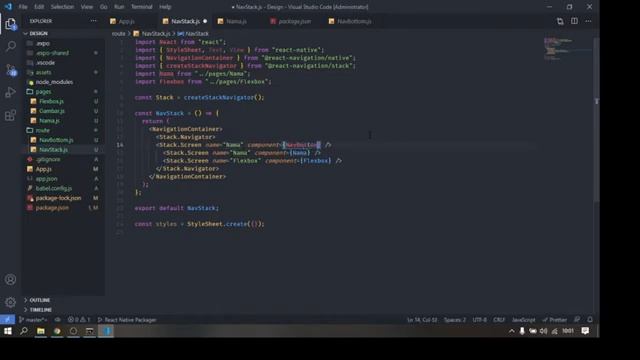The image size is (640, 360).
Task: Click Ln 14 cursor position in status bar
Action: [422, 320]
